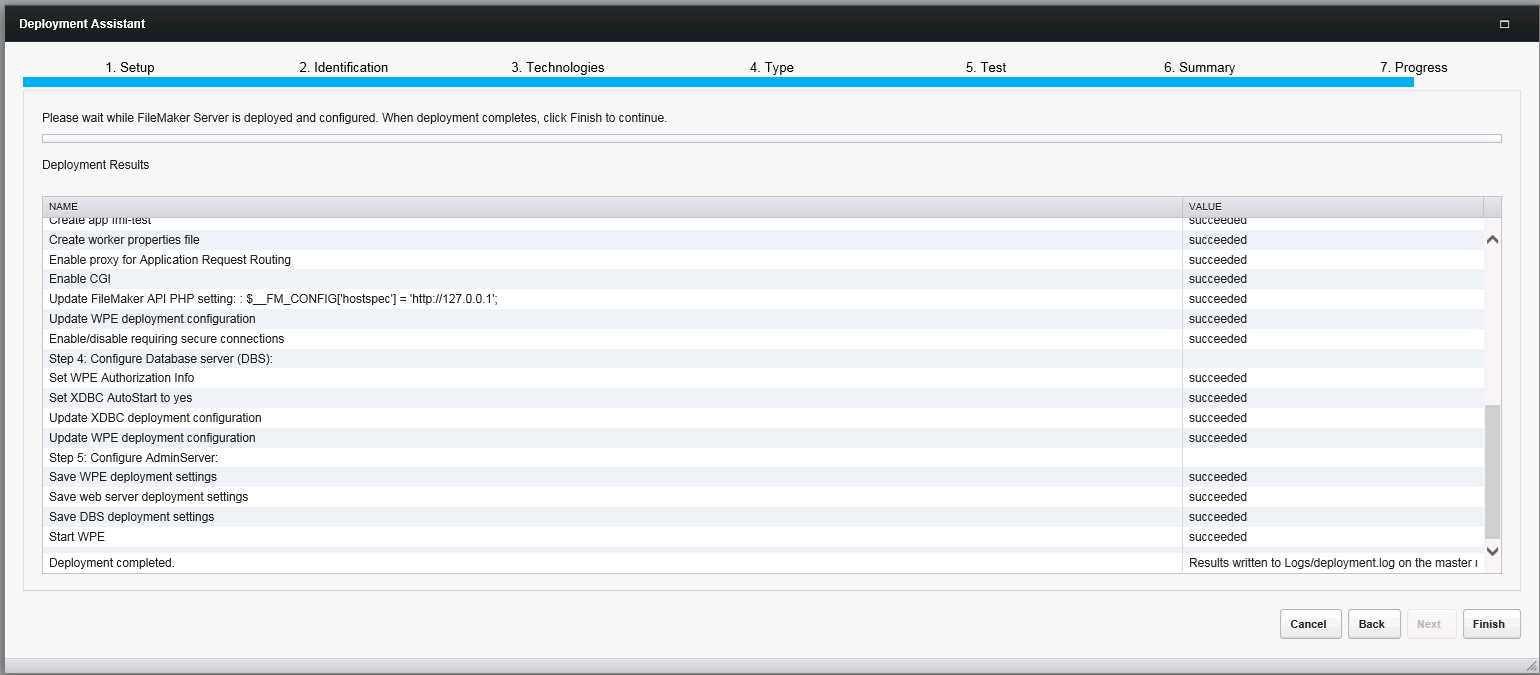Select 'Enable proxy for Application Request Routing' row

pyautogui.click(x=764, y=260)
